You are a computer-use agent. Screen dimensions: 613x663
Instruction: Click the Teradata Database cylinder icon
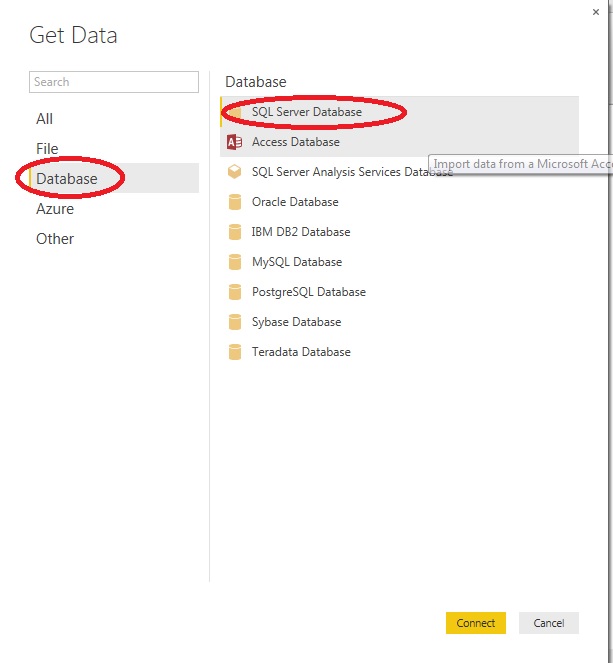pos(235,352)
